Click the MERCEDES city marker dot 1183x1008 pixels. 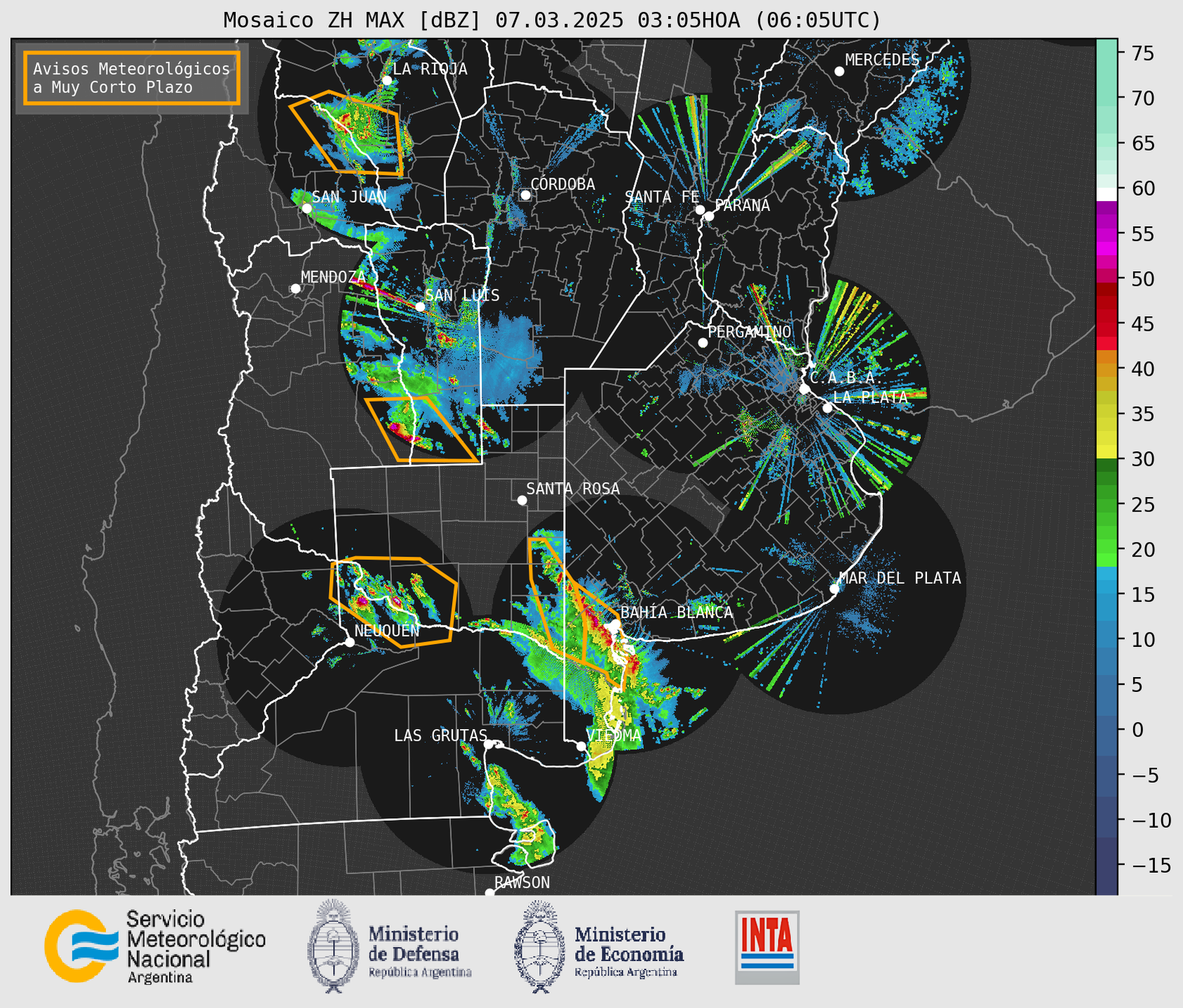click(839, 71)
